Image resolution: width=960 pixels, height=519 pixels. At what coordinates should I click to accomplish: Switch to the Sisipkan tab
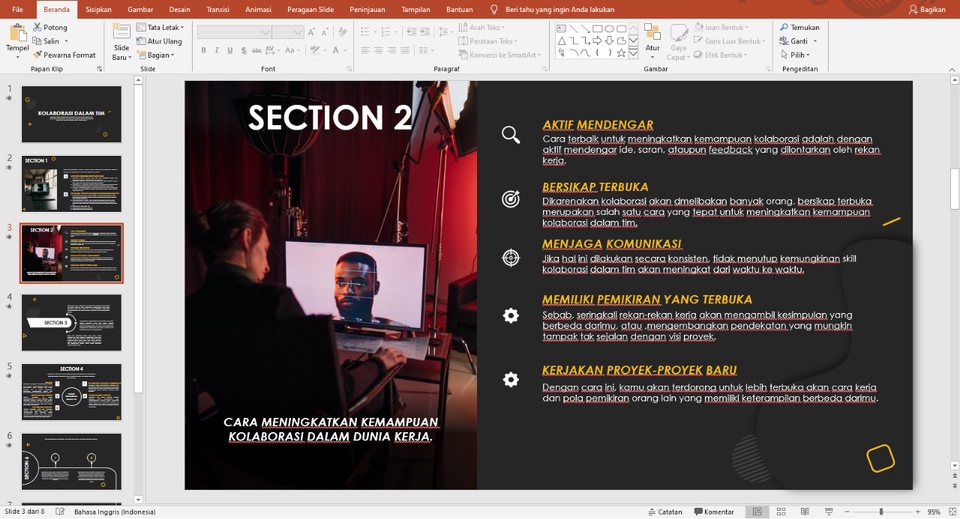tap(98, 9)
